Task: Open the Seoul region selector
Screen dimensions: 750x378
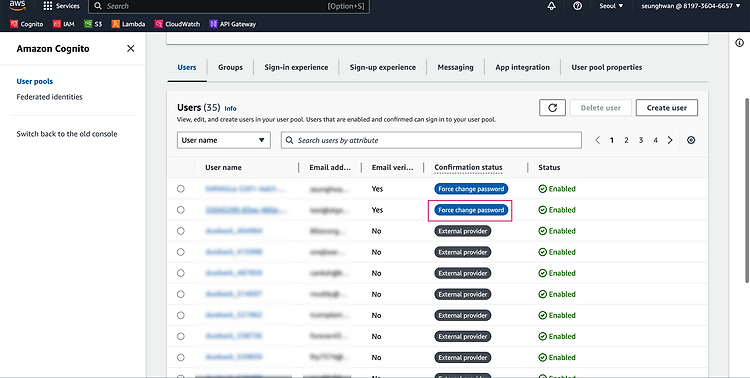Action: [611, 6]
